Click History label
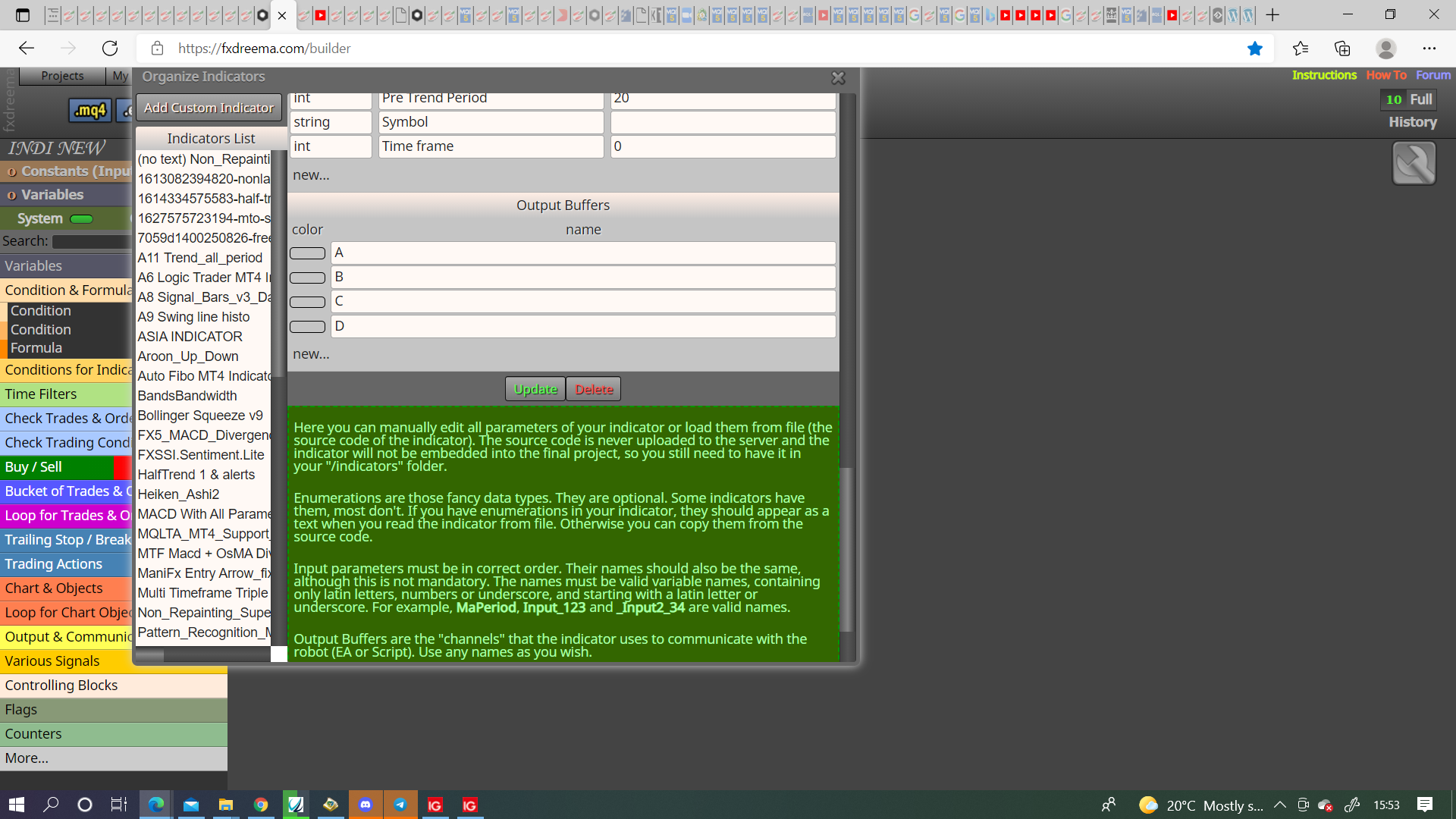This screenshot has width=1456, height=819. [x=1413, y=122]
